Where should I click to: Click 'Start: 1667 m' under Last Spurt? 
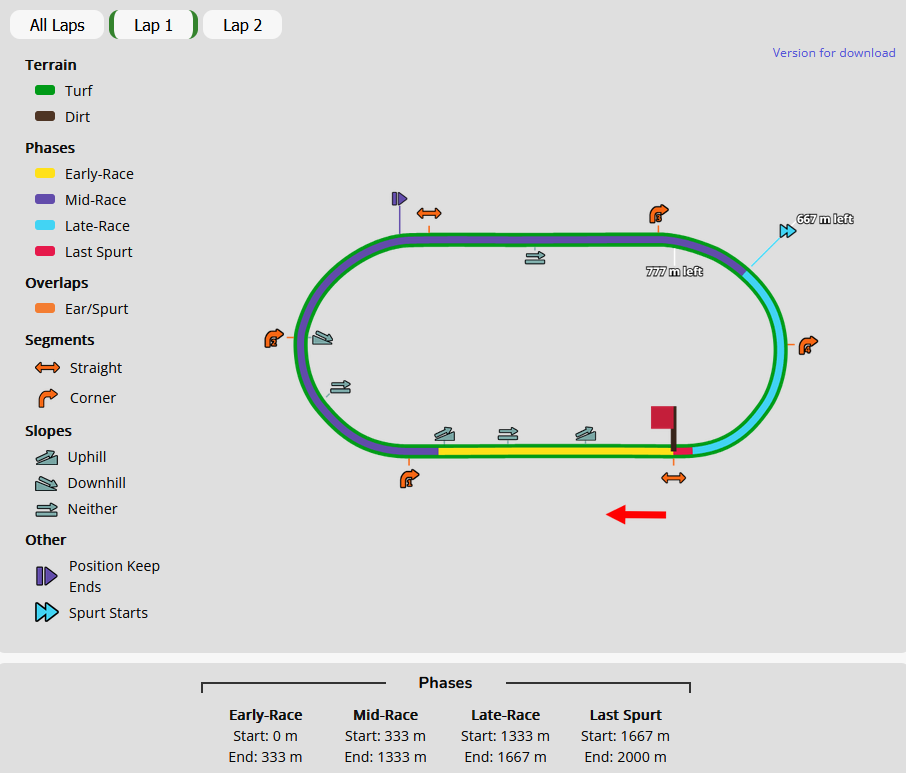(x=625, y=736)
